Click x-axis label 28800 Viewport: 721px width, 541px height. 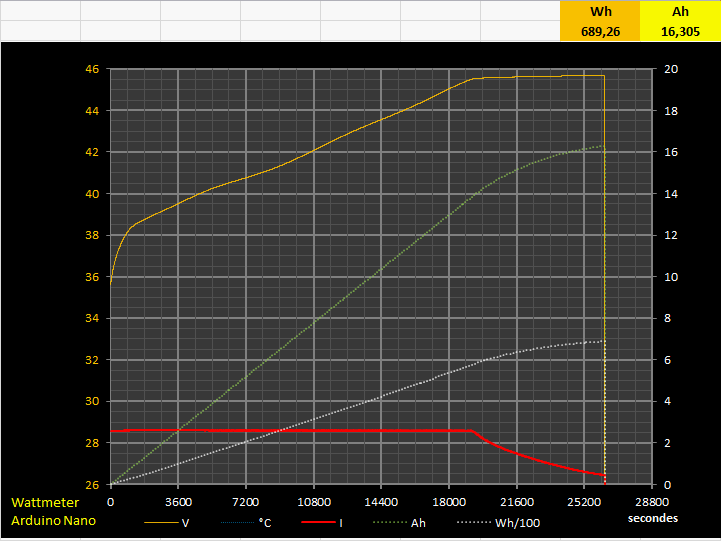click(x=652, y=502)
